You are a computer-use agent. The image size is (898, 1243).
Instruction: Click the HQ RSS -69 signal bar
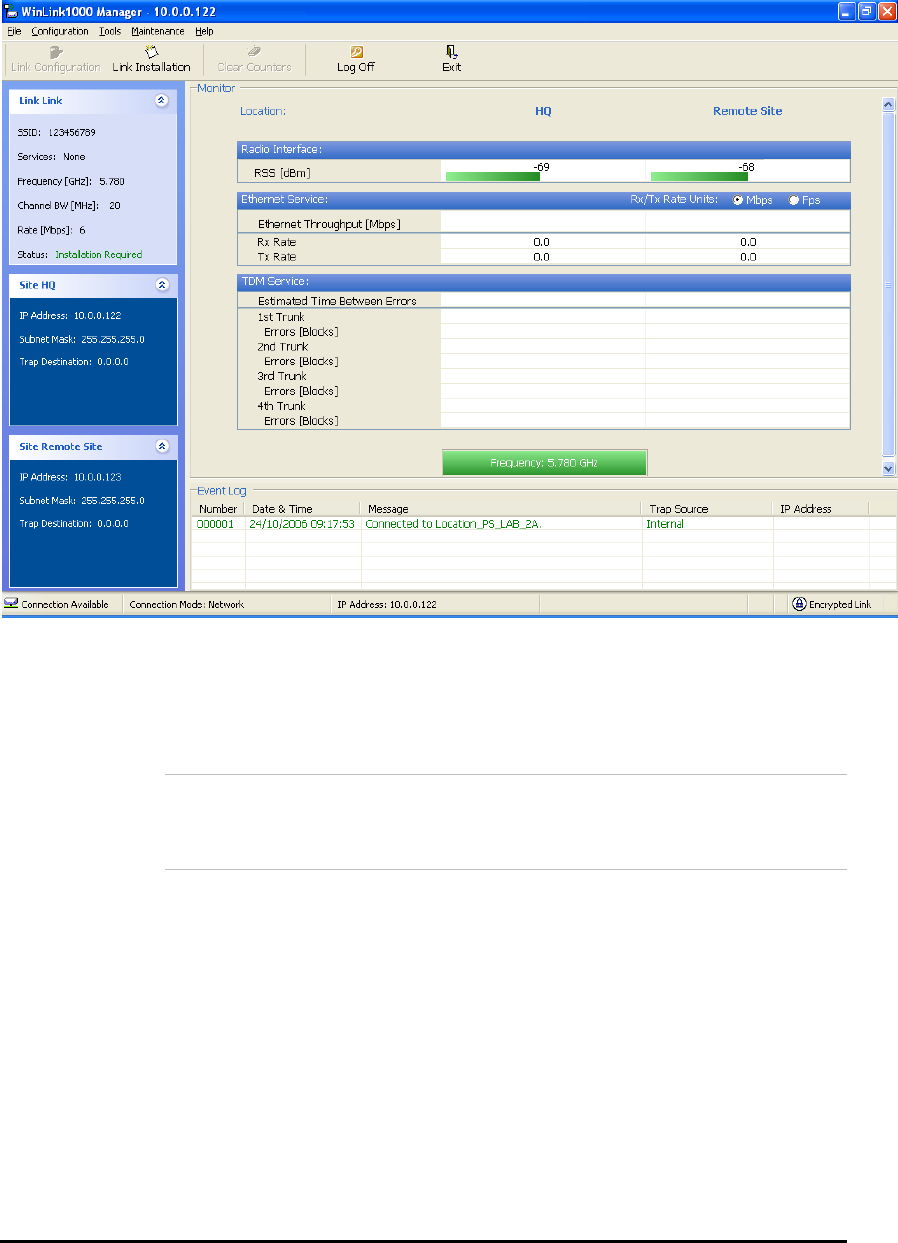coord(493,176)
